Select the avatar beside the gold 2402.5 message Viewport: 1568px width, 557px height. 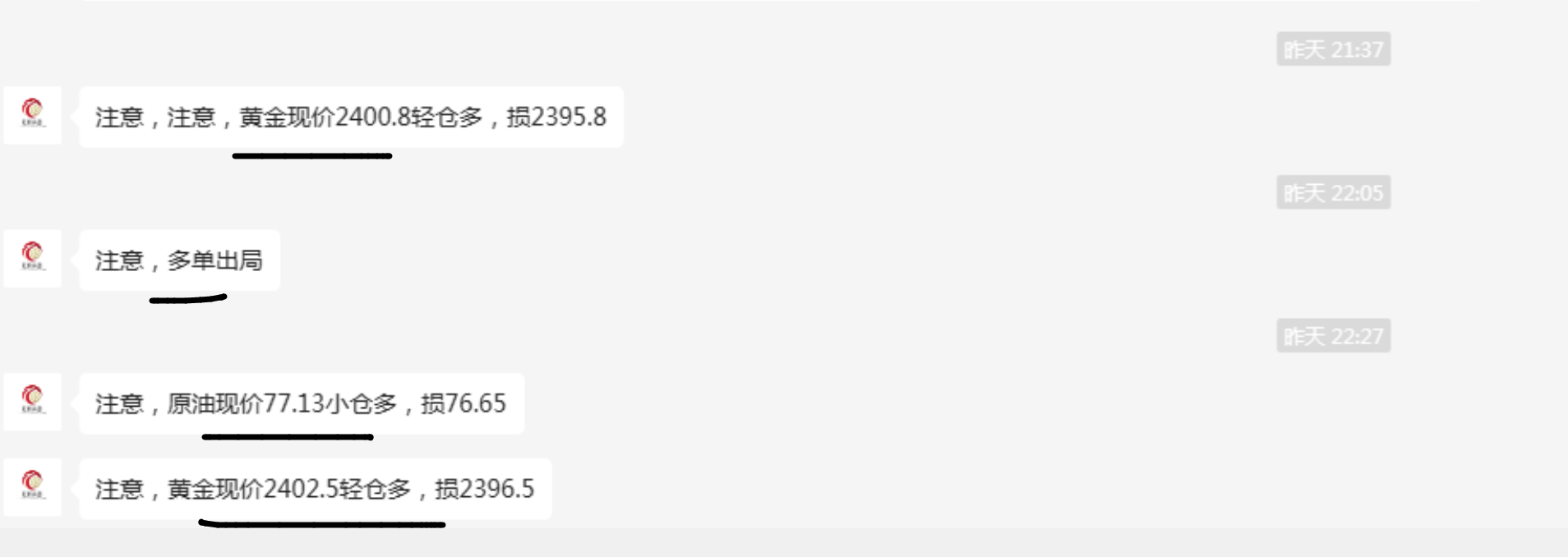[33, 487]
